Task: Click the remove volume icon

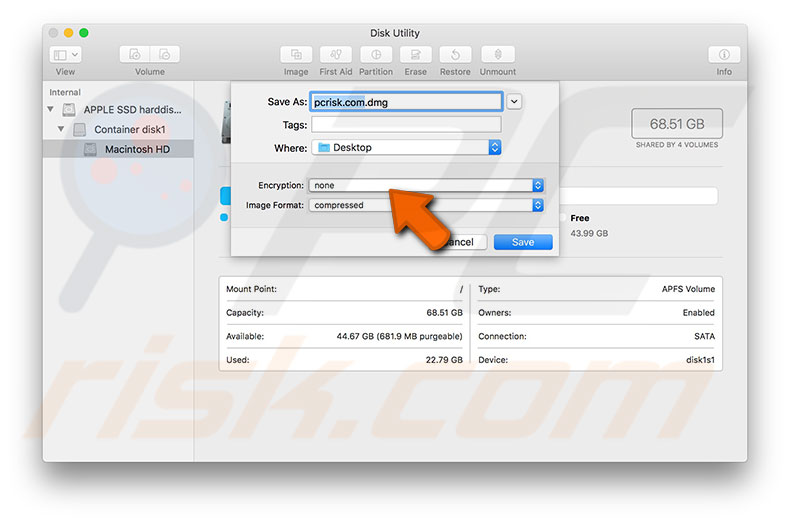Action: pyautogui.click(x=165, y=54)
